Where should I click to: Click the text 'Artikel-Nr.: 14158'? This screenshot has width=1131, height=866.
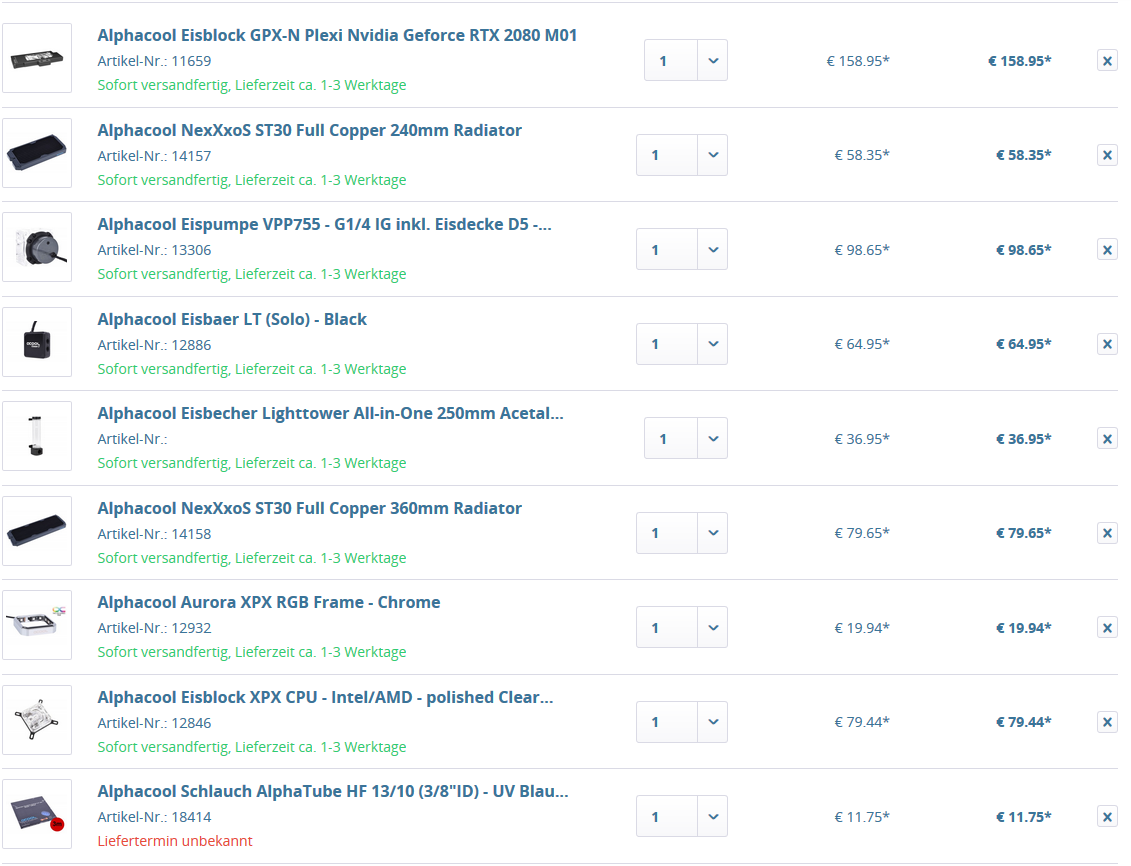[154, 534]
